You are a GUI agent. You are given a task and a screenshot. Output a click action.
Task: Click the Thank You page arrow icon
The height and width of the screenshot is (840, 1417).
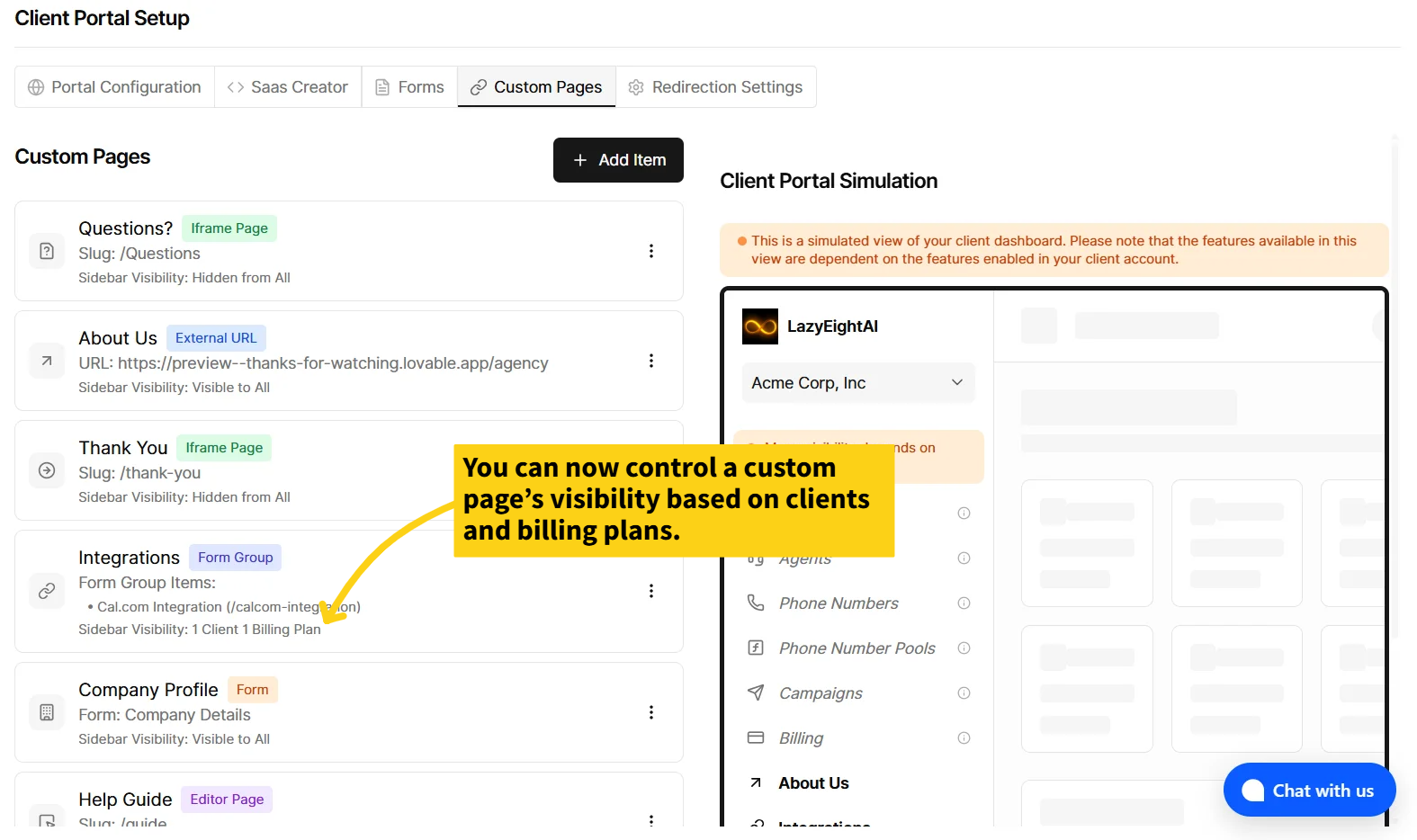coord(47,470)
